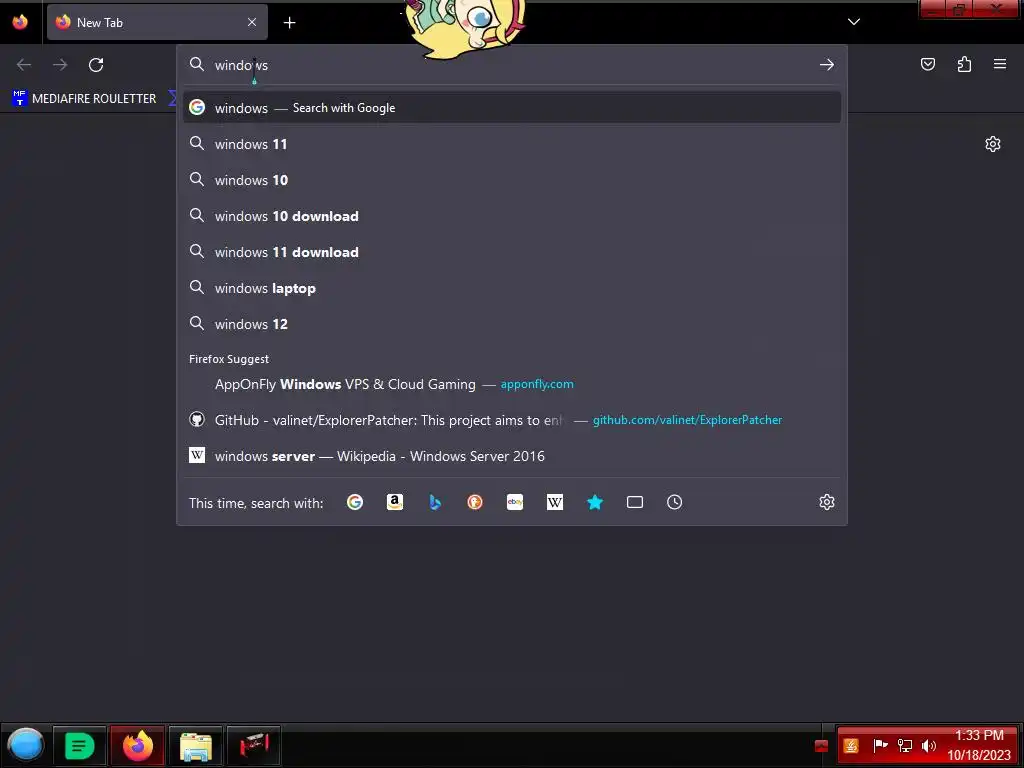Search this time with Google icon
The height and width of the screenshot is (768, 1024).
355,502
